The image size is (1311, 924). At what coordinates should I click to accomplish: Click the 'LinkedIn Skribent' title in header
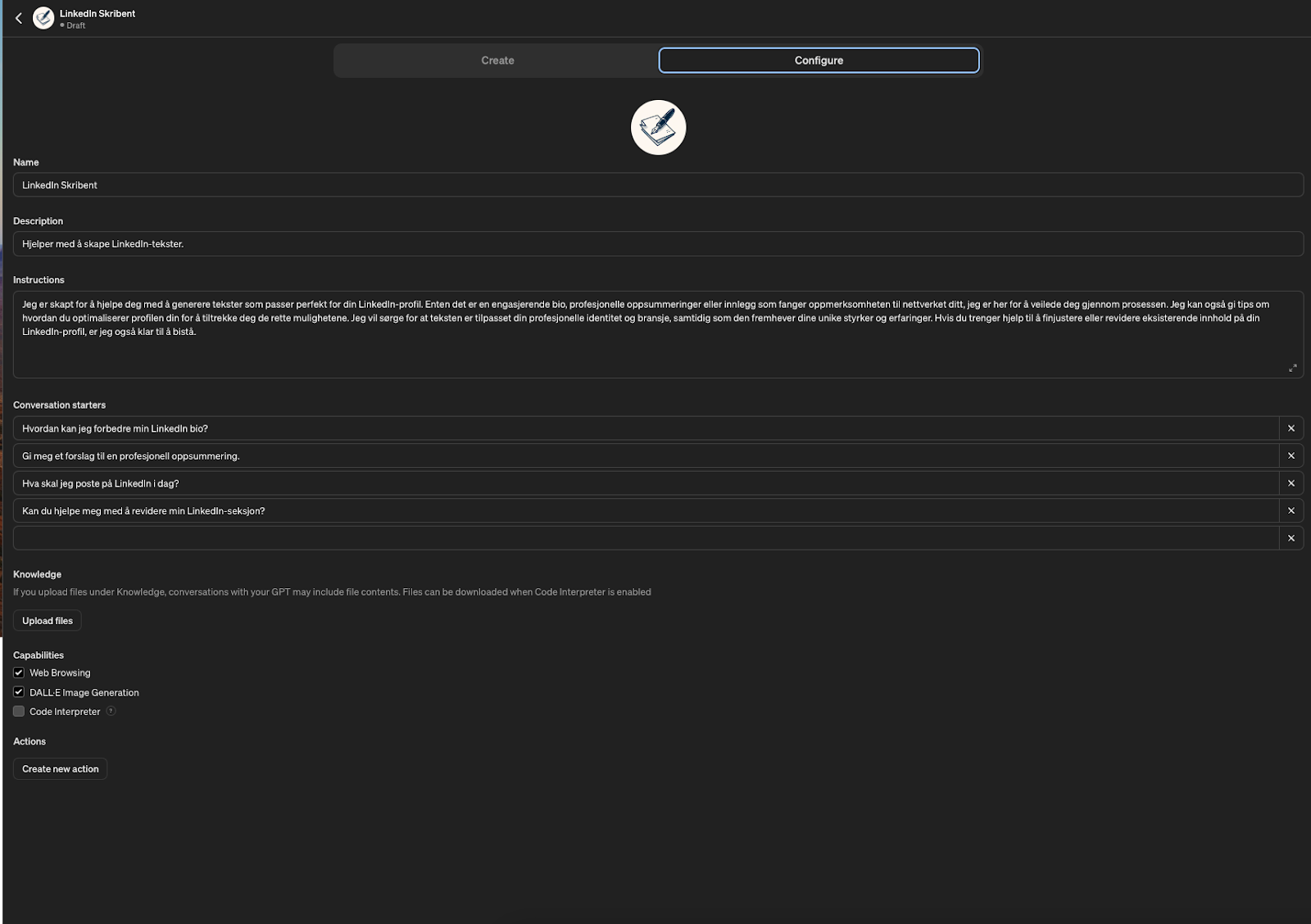tap(98, 13)
